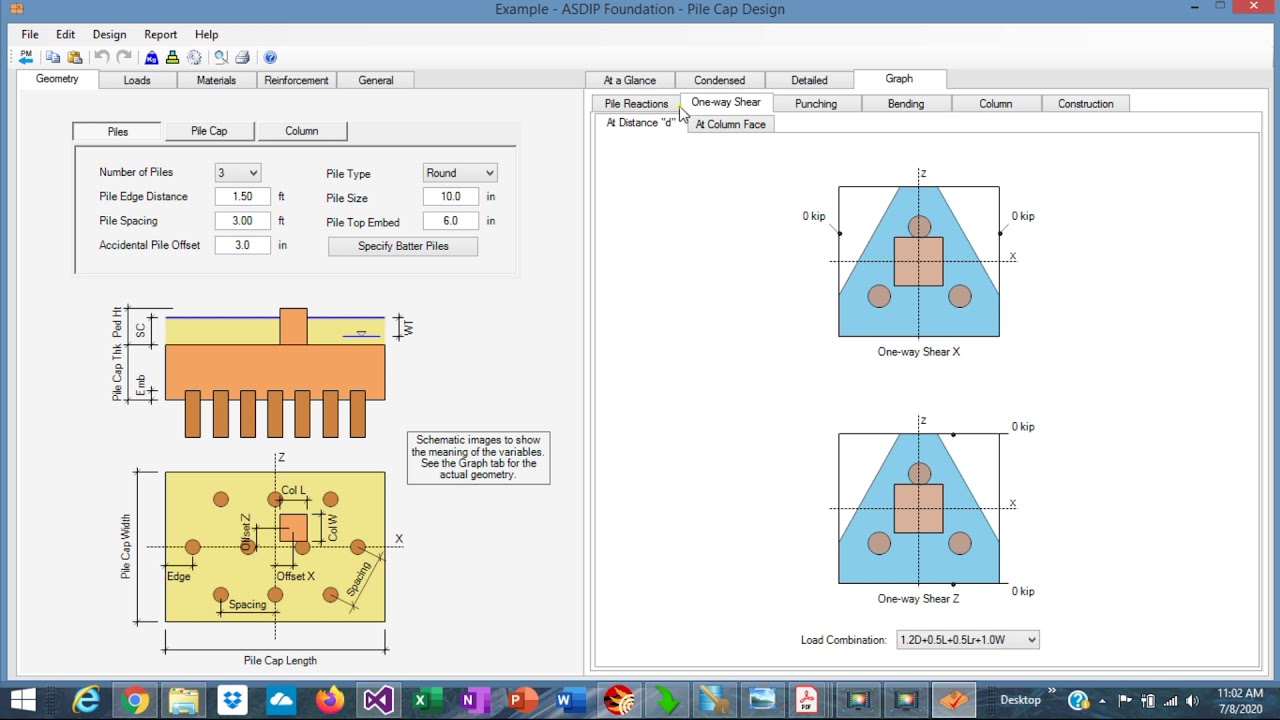This screenshot has width=1280, height=720.
Task: Show the Pile Reactions graph tab
Action: tap(636, 104)
